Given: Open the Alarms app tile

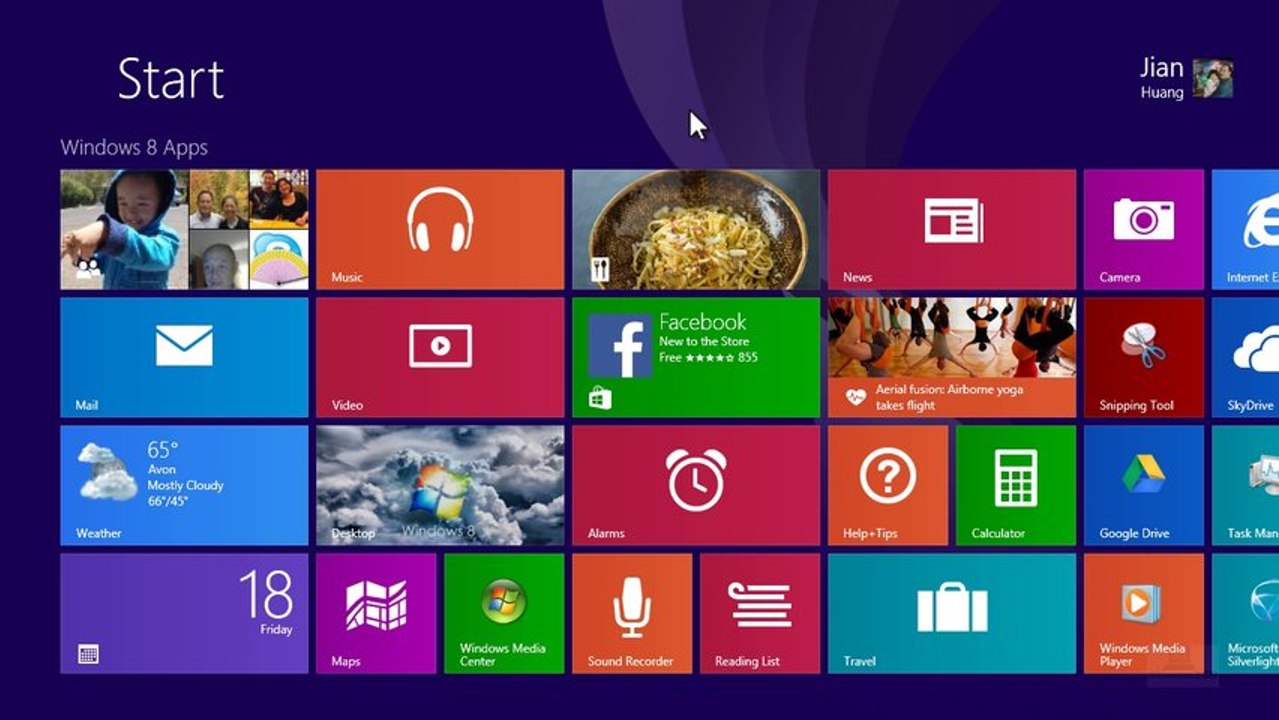Looking at the screenshot, I should (696, 486).
